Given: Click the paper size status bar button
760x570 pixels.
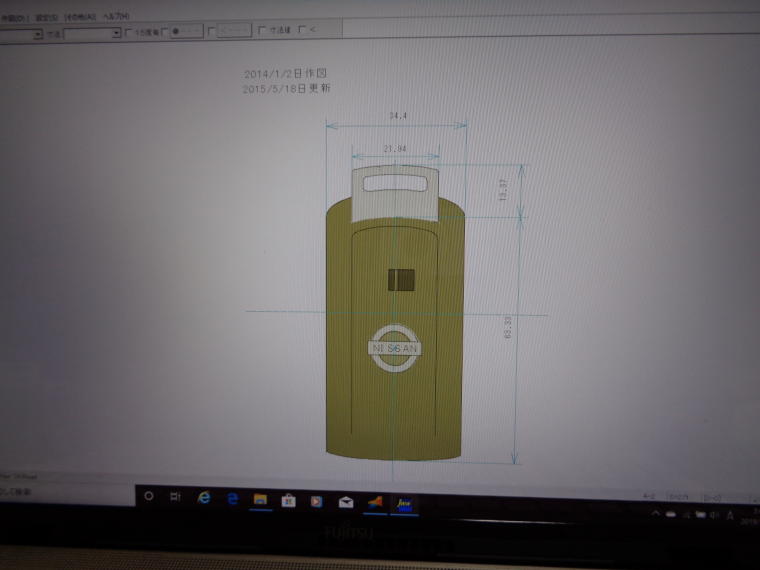Looking at the screenshot, I should click(649, 496).
